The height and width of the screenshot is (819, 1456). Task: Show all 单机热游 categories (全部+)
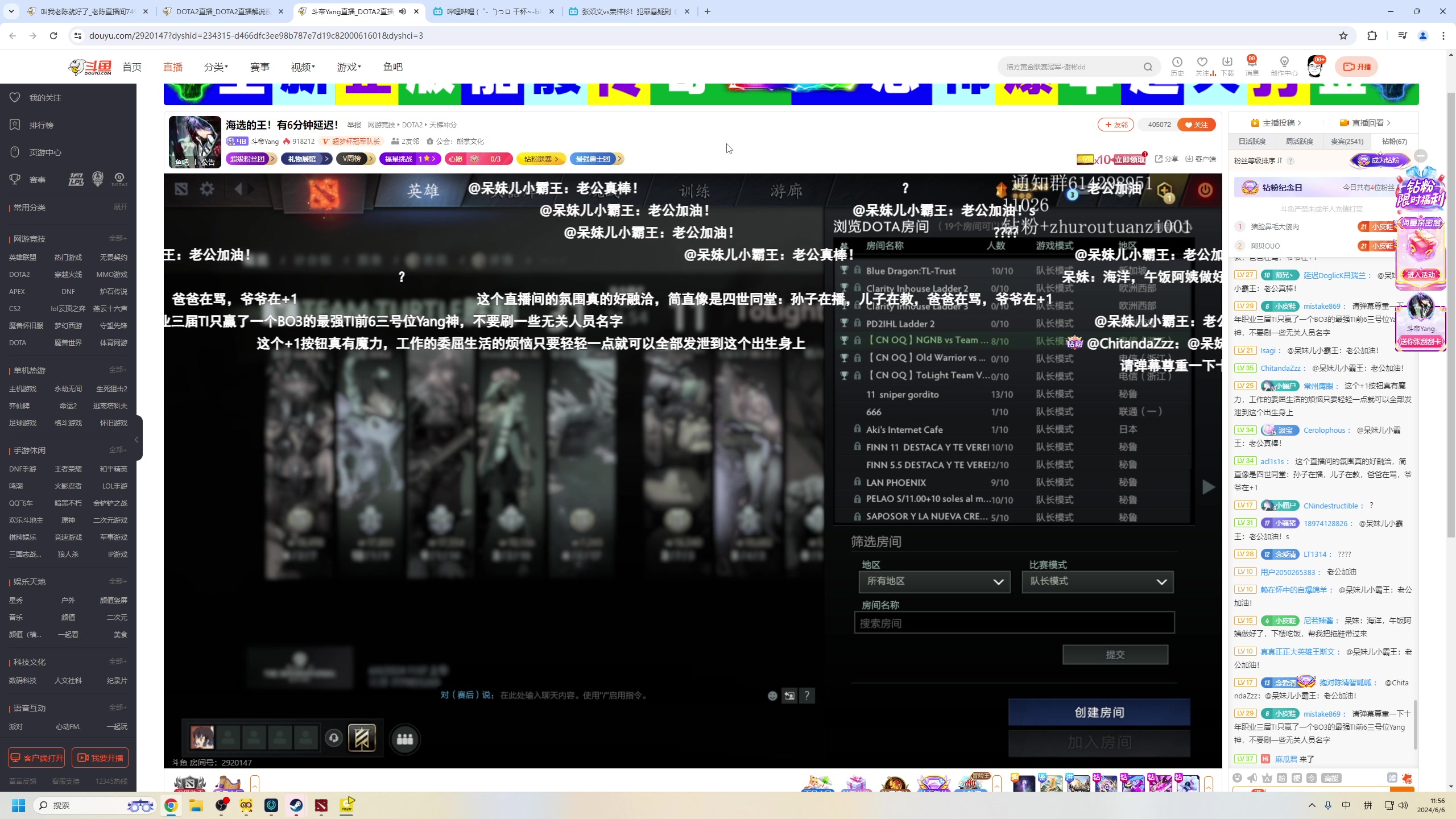point(118,370)
